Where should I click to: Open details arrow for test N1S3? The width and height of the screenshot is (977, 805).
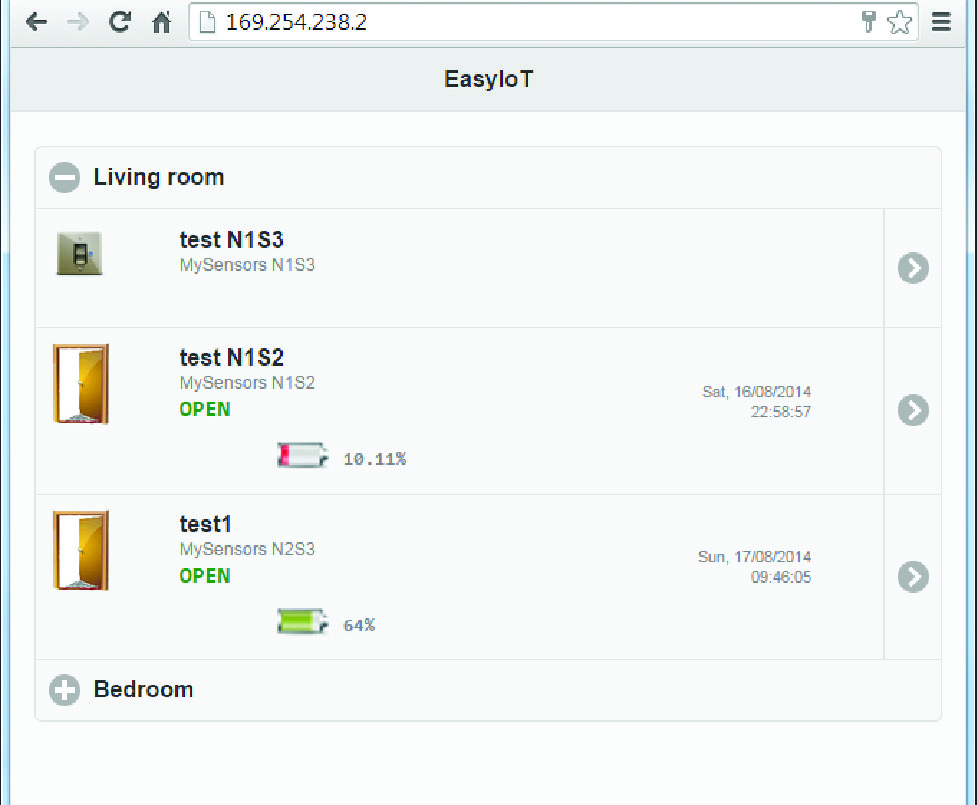coord(913,268)
